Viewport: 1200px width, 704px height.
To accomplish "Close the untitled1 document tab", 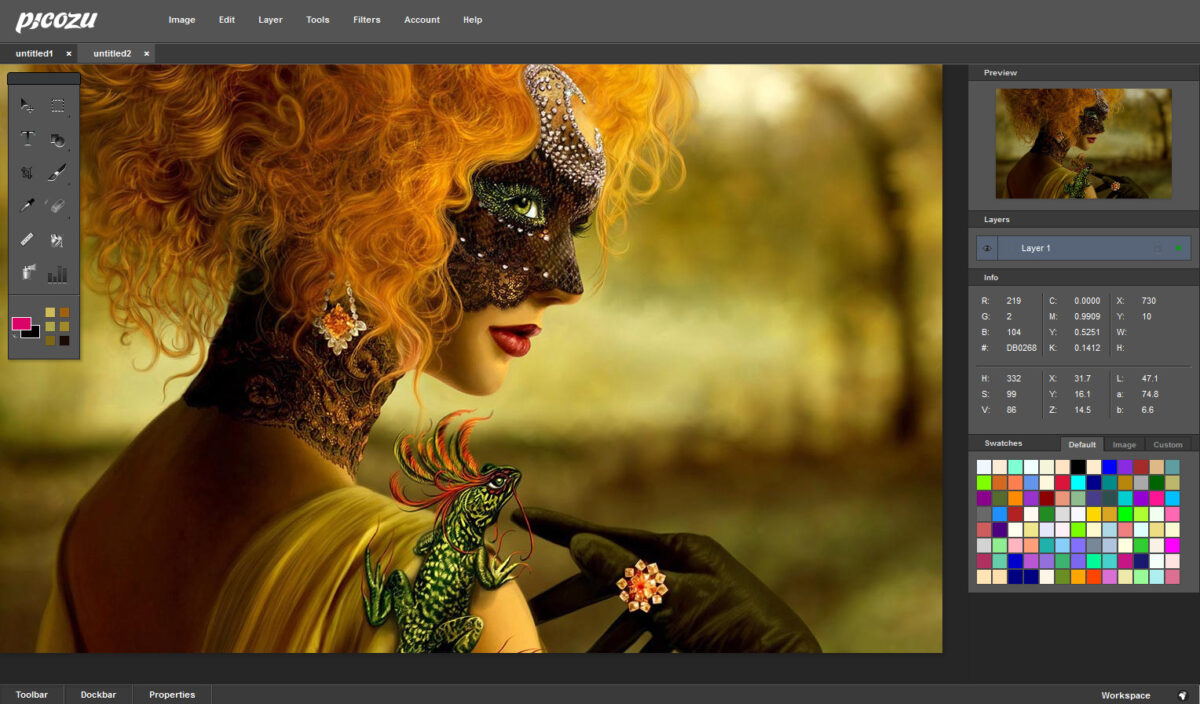I will (69, 54).
